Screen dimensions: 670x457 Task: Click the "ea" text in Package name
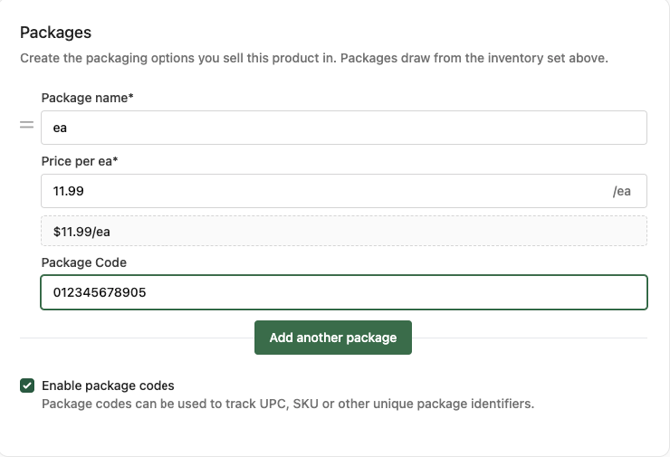[59, 128]
